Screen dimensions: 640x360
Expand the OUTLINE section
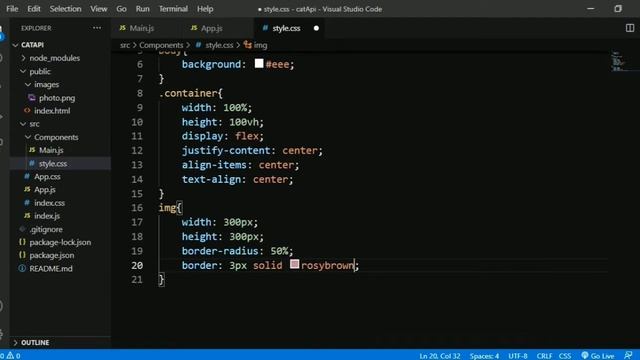point(35,342)
